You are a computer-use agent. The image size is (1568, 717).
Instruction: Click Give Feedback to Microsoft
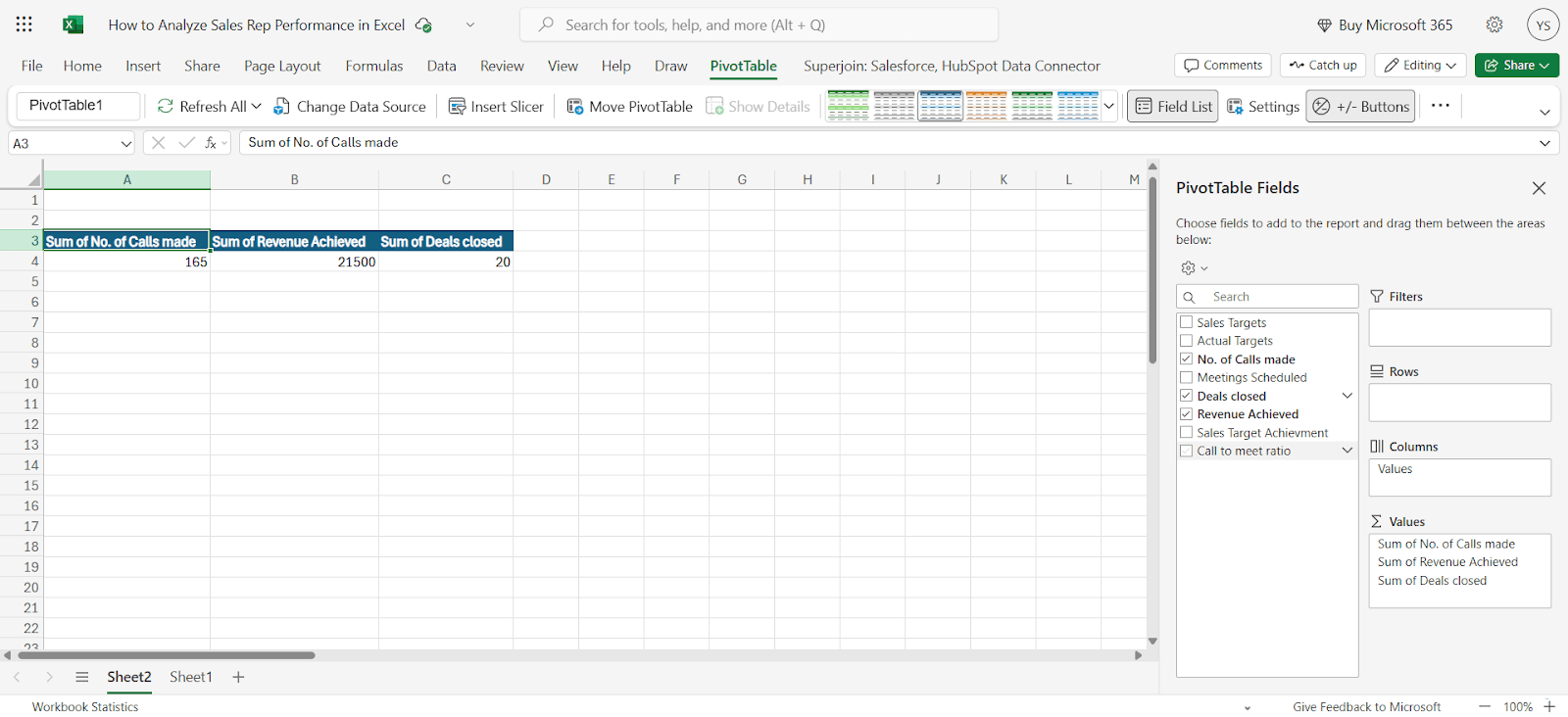point(1366,706)
